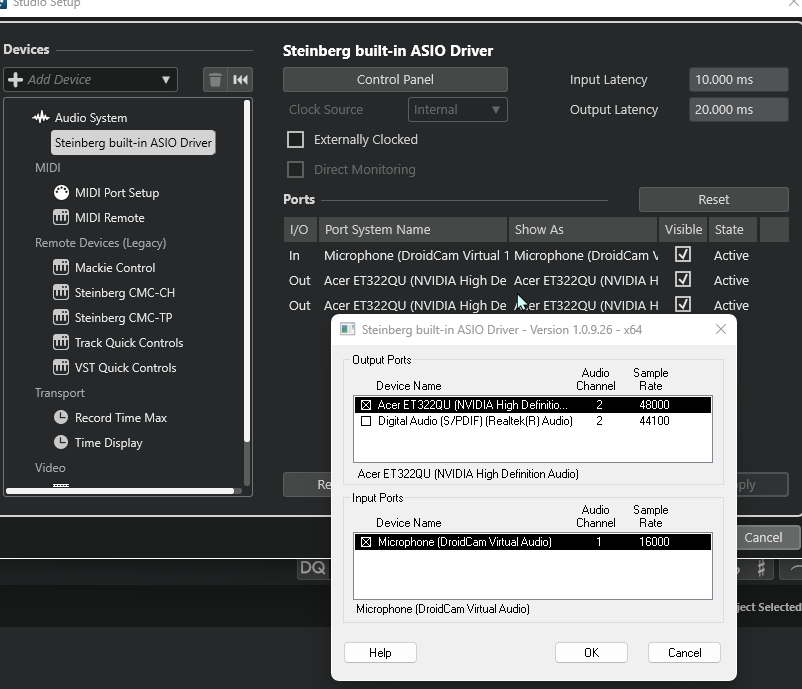Image resolution: width=802 pixels, height=689 pixels.
Task: Select Audio System in device tree
Action: point(91,118)
